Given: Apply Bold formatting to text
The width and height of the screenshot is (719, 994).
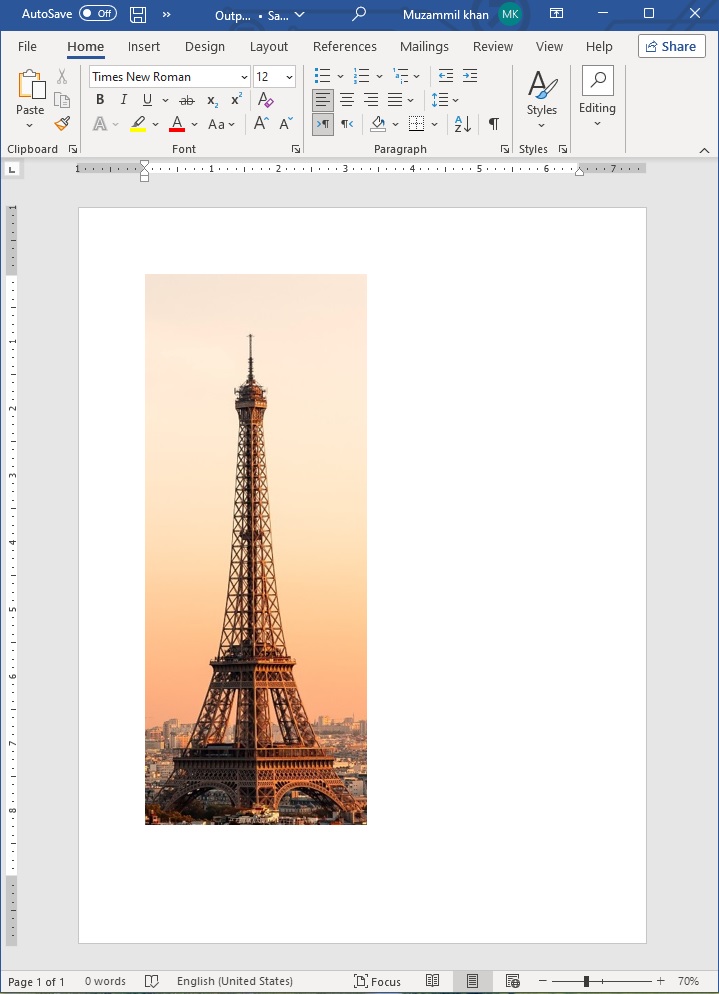Looking at the screenshot, I should tap(100, 100).
